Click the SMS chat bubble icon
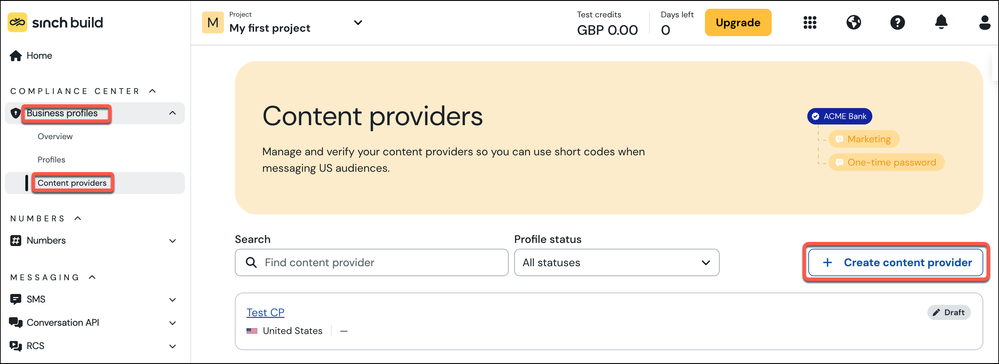This screenshot has width=999, height=364. tap(16, 299)
